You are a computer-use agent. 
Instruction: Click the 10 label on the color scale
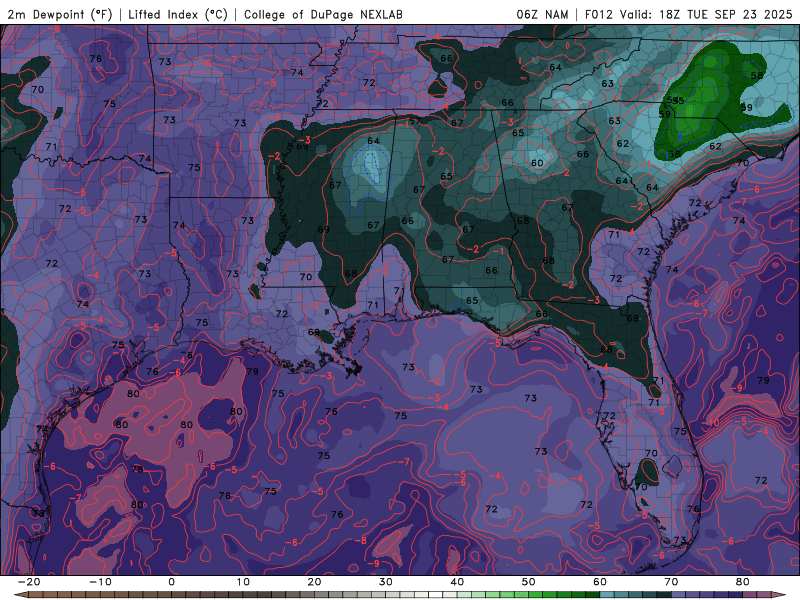pyautogui.click(x=243, y=582)
